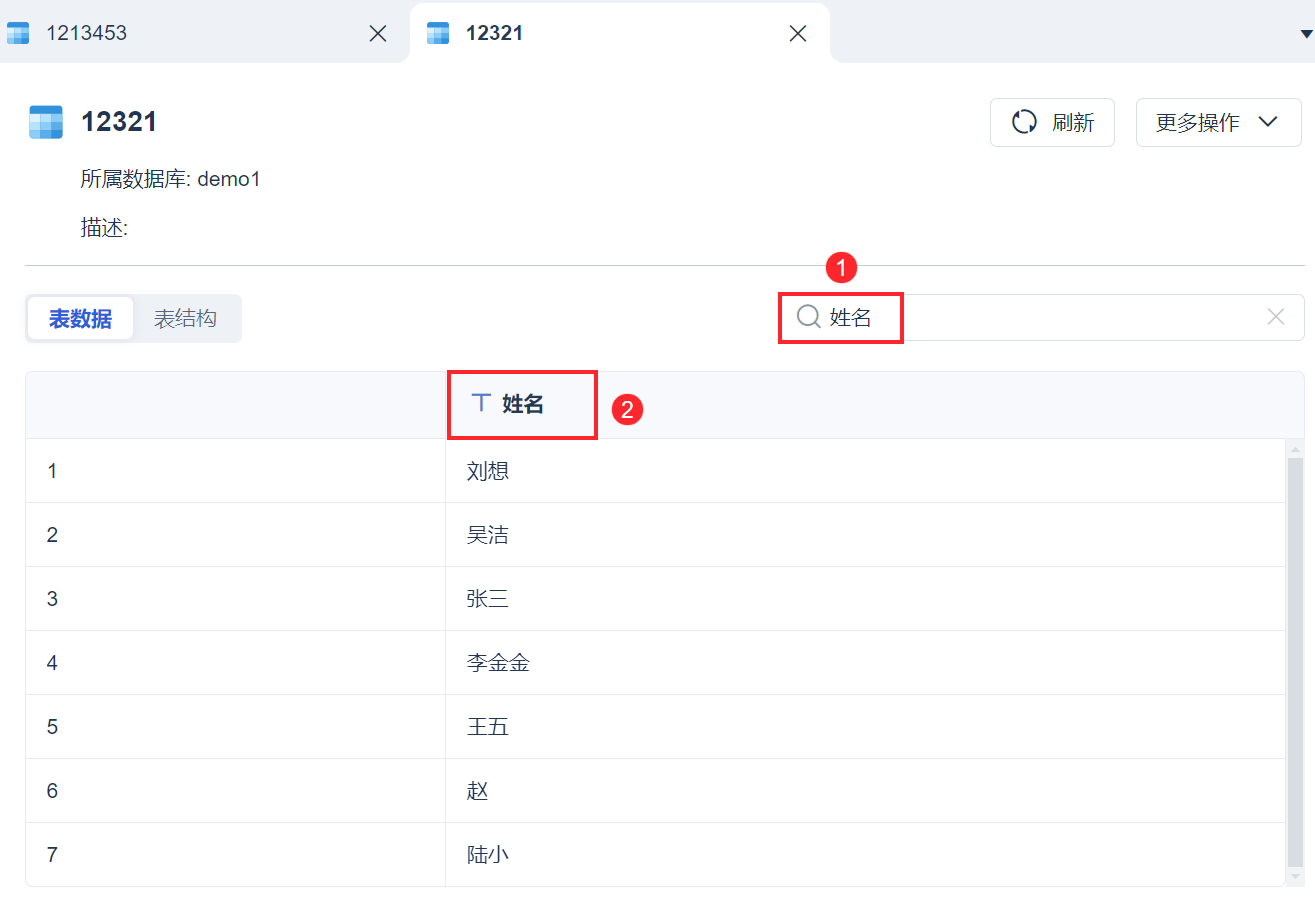Close the 12321 tab

[x=798, y=33]
